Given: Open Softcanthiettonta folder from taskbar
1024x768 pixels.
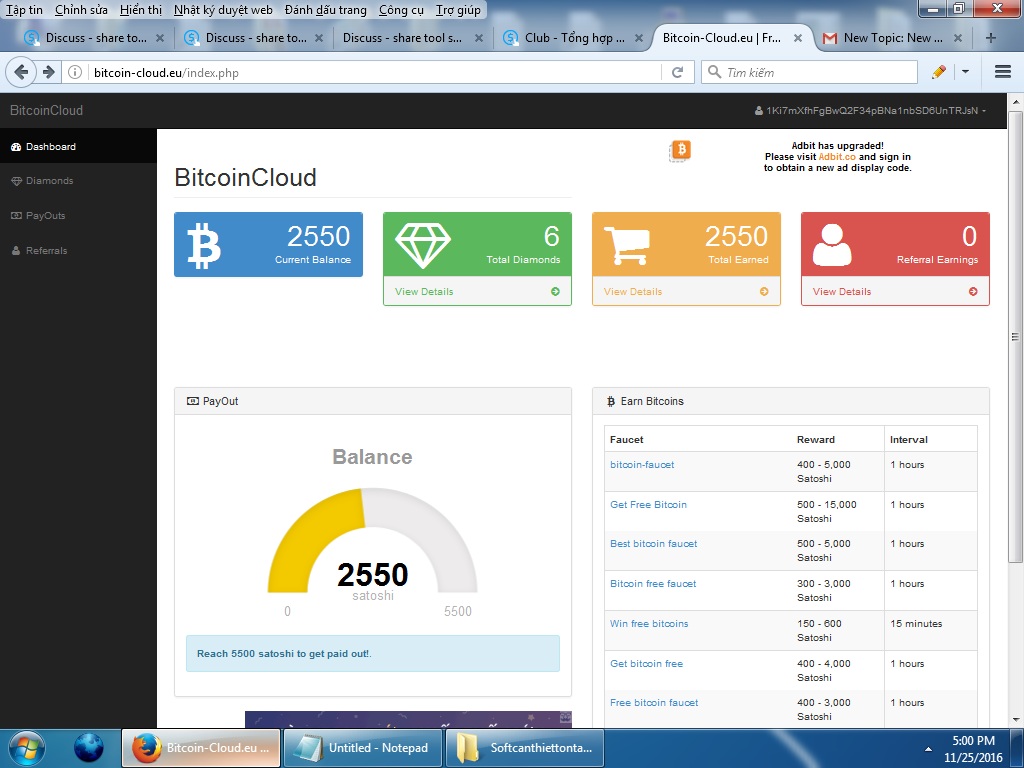Looking at the screenshot, I should [525, 748].
